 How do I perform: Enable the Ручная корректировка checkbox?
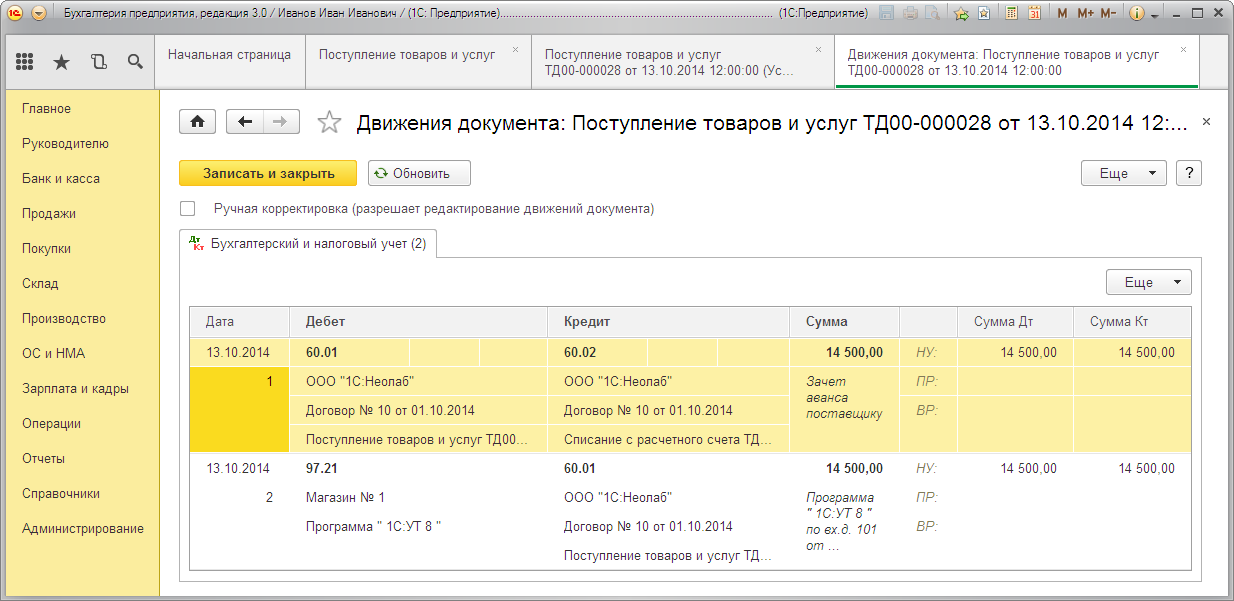tap(187, 209)
